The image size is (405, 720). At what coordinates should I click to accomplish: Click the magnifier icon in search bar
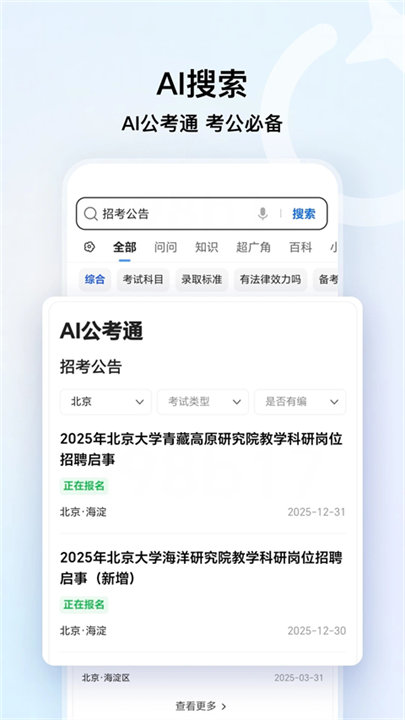pos(90,214)
